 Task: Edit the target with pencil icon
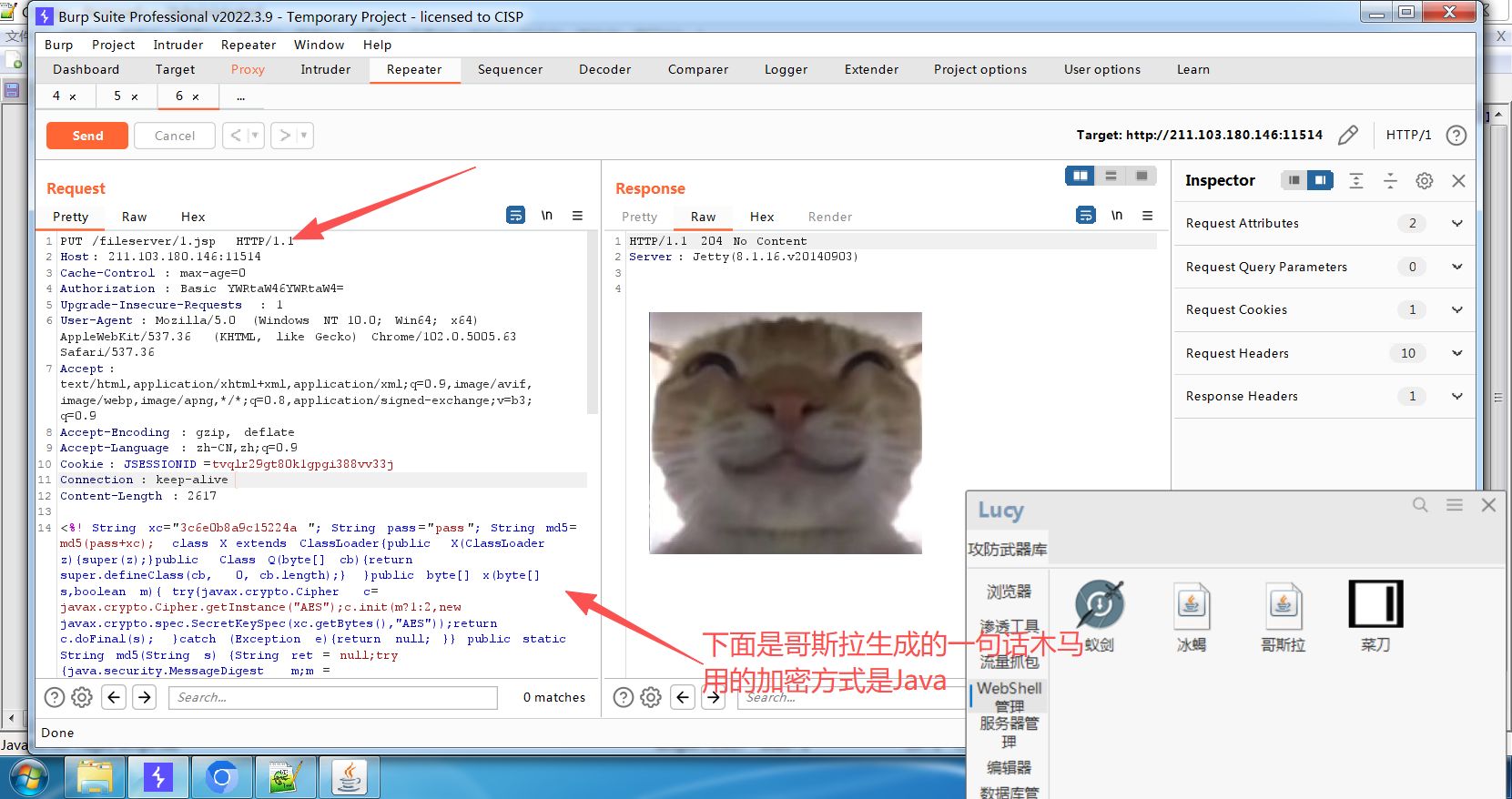(1348, 135)
